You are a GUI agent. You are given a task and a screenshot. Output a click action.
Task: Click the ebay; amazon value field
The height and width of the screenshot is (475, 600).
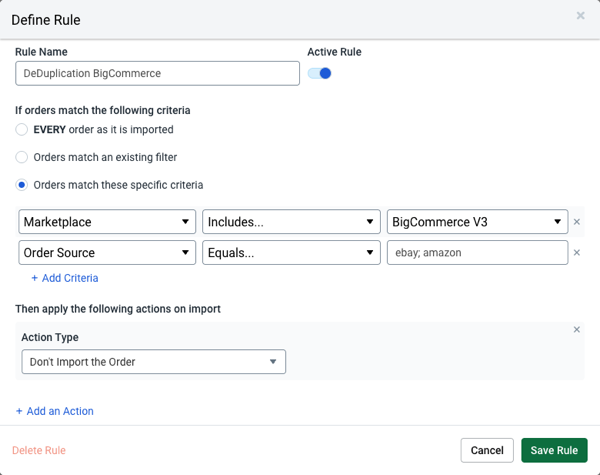pos(477,253)
